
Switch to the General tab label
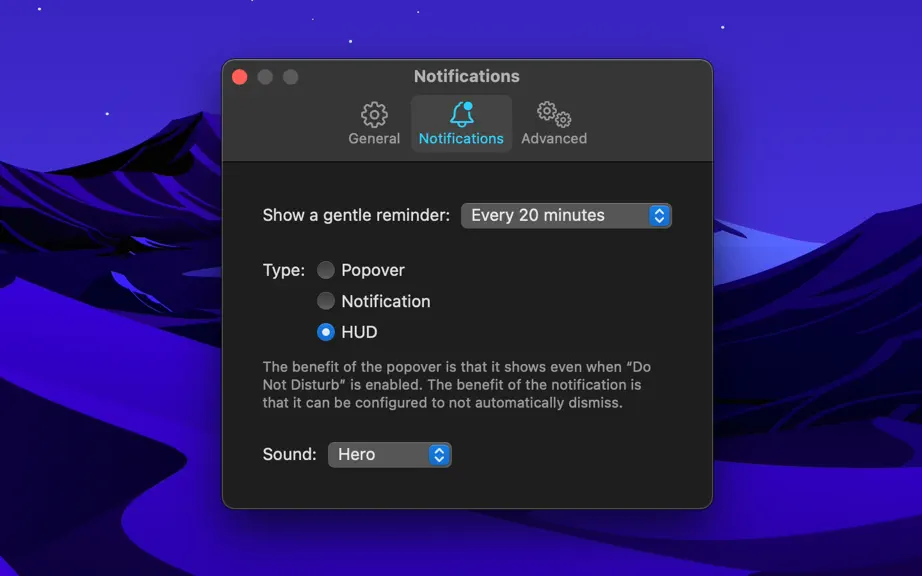[374, 139]
